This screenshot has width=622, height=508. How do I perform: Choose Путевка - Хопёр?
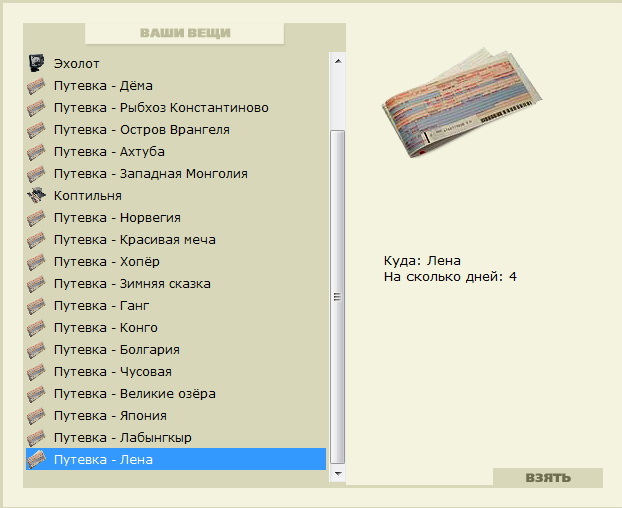pos(176,262)
